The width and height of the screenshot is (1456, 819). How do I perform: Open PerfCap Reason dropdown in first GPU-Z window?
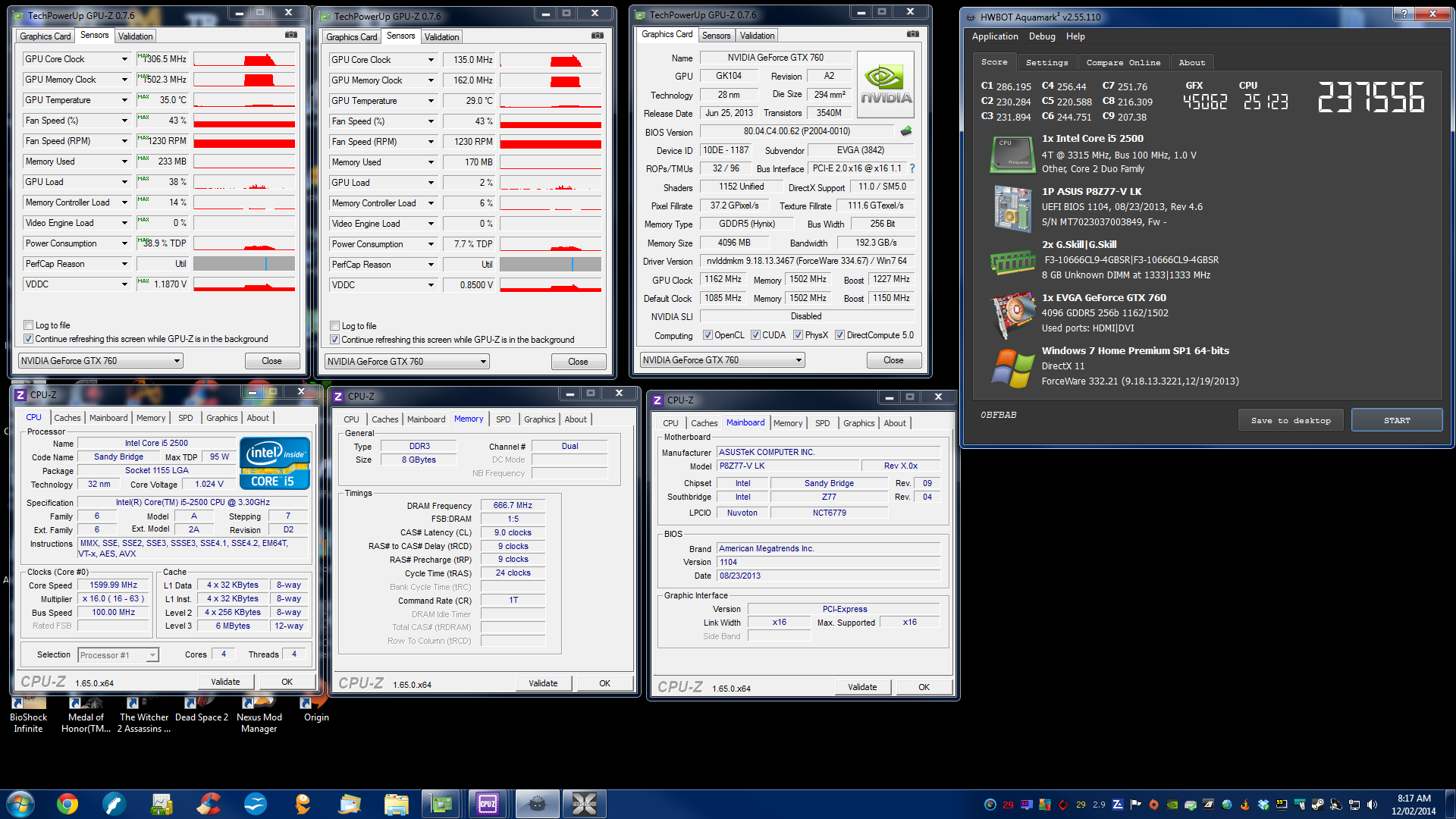(124, 264)
